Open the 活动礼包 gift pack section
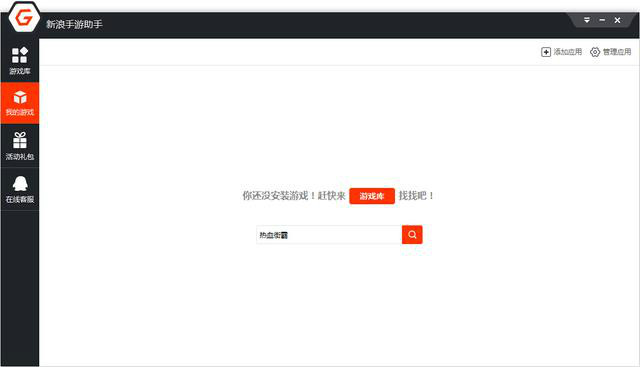 (x=20, y=146)
